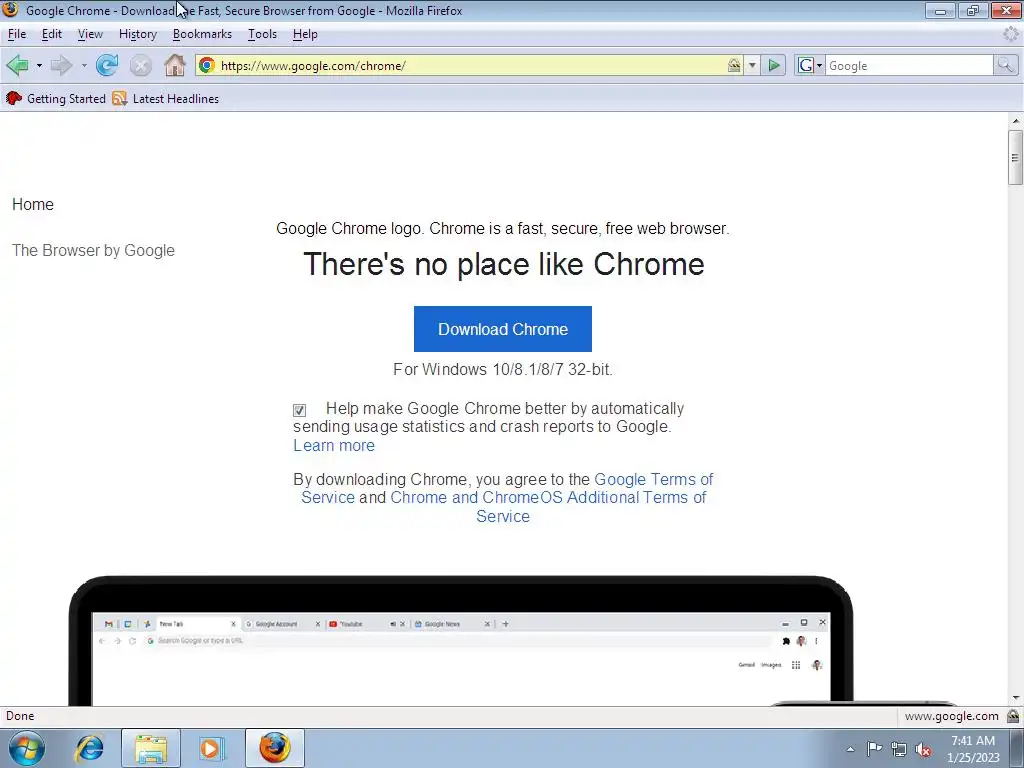This screenshot has width=1024, height=768.
Task: Click the Stop loading button
Action: [140, 65]
